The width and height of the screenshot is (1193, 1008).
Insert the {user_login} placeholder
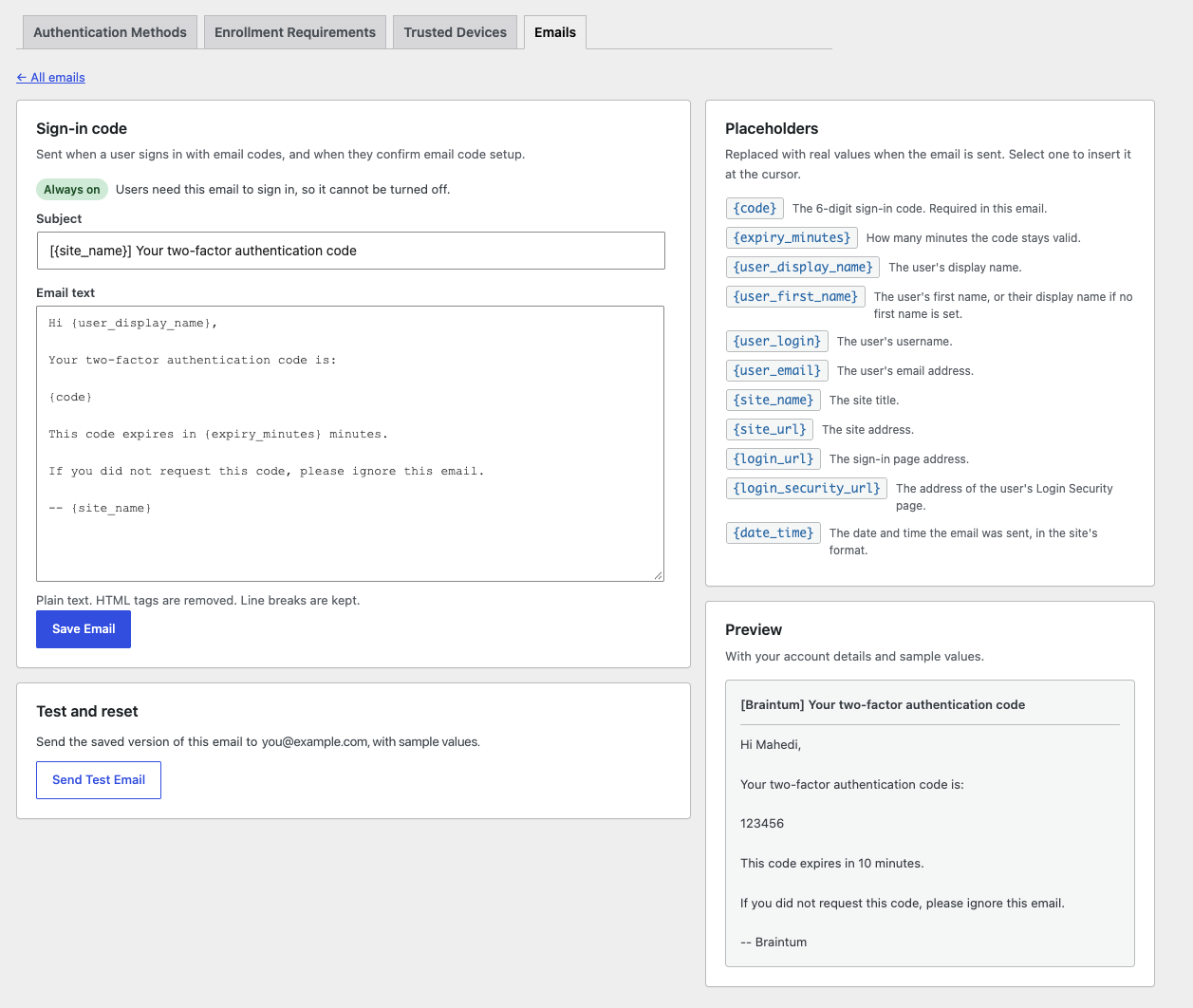[777, 341]
